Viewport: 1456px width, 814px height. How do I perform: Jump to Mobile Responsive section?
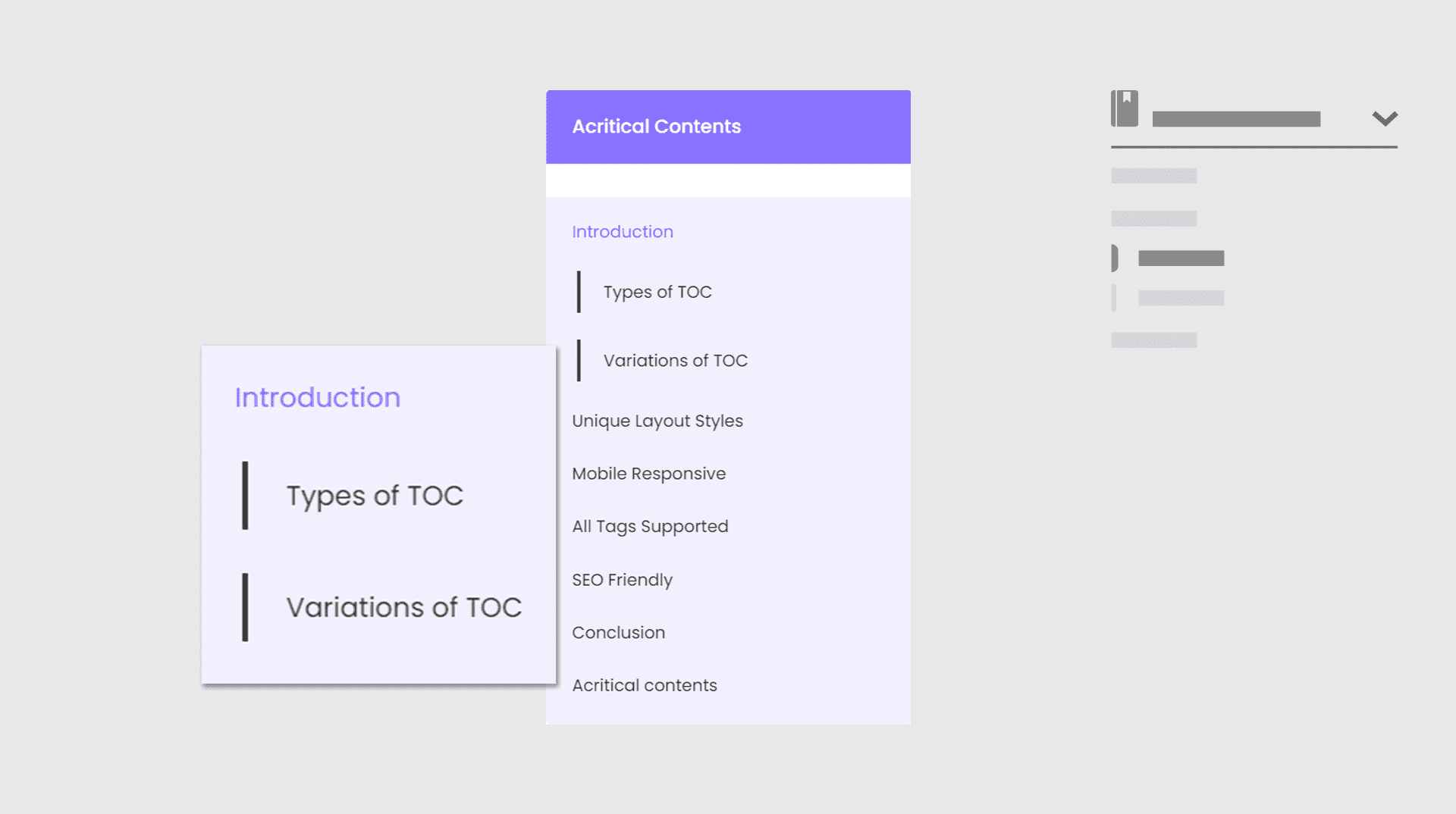(x=648, y=474)
